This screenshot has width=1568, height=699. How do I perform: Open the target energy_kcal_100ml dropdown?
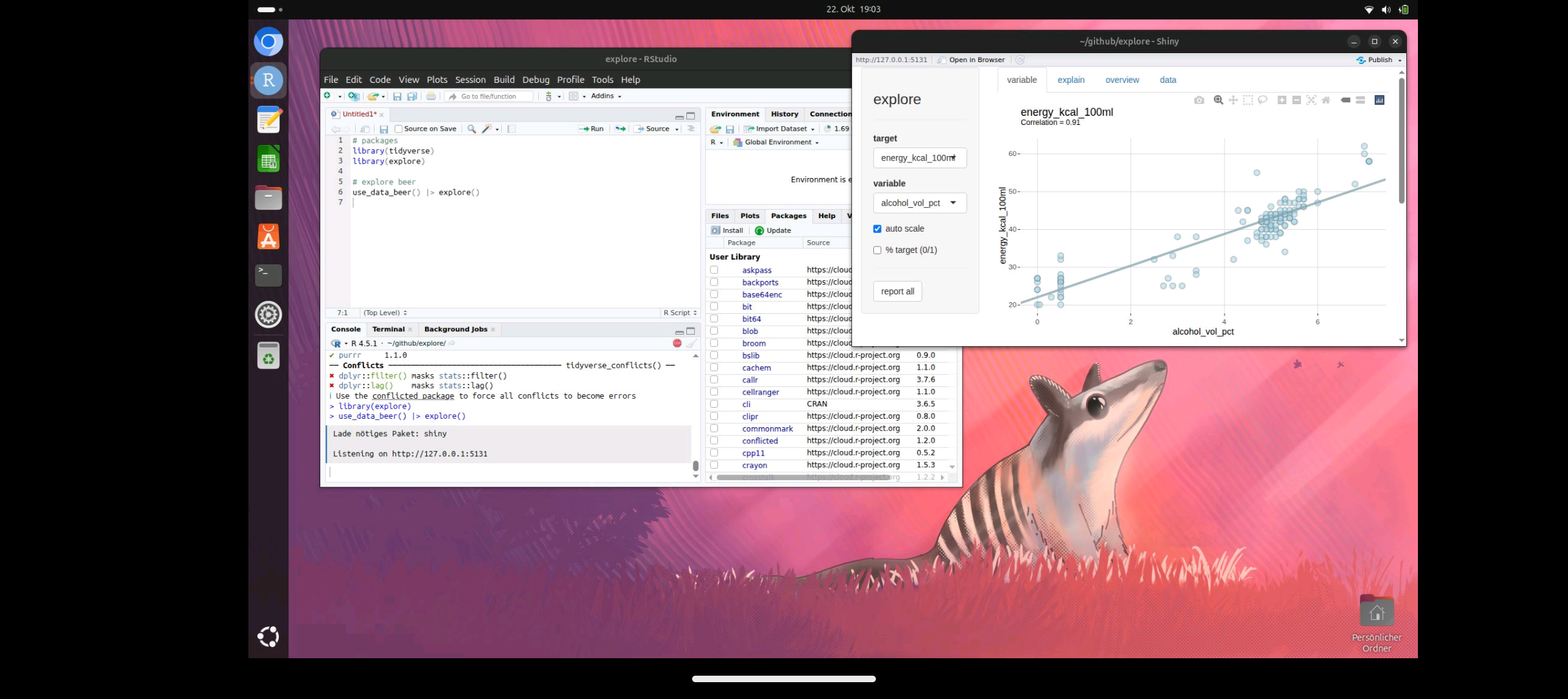919,158
